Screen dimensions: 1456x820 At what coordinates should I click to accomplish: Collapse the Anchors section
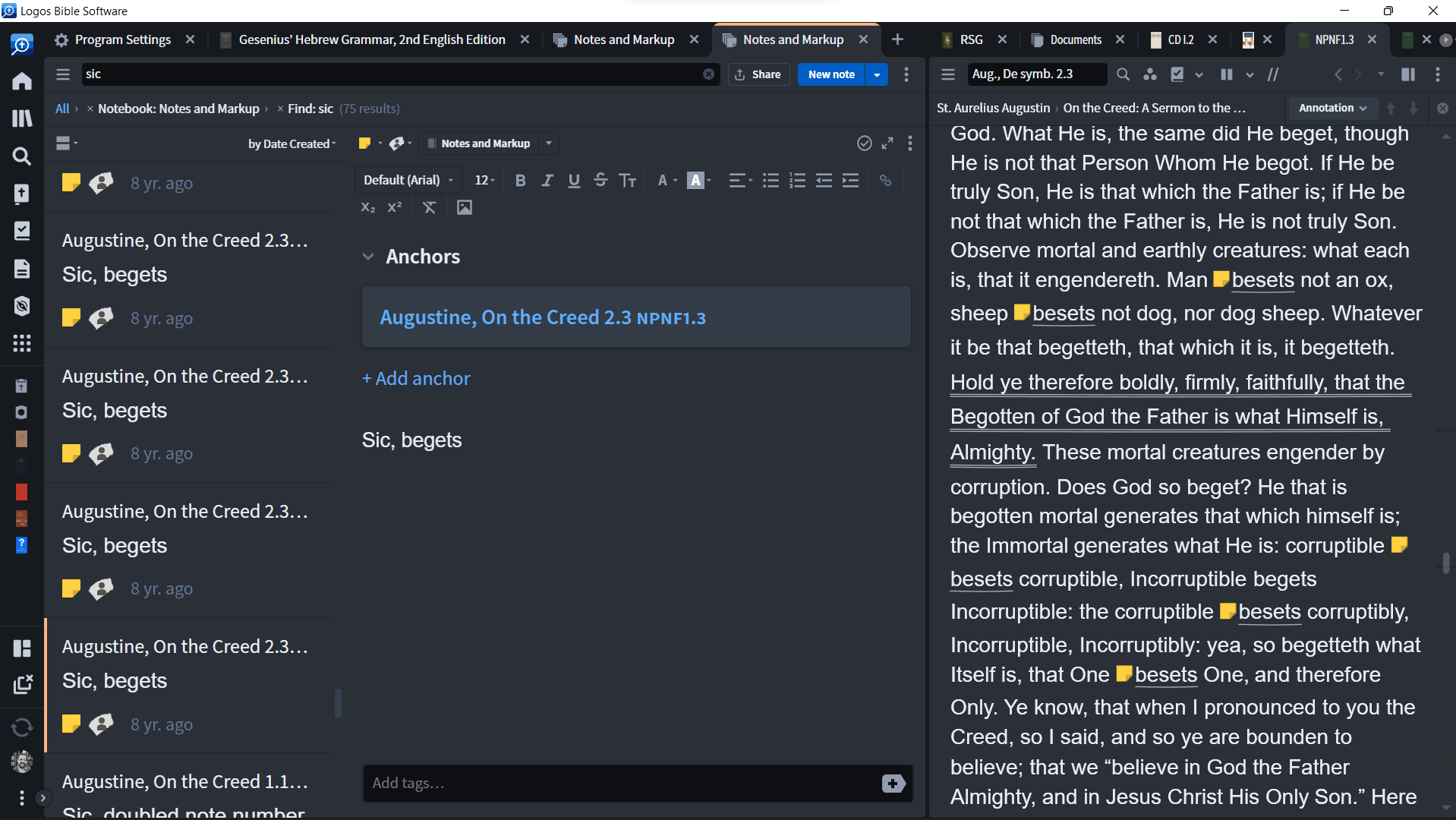click(368, 257)
